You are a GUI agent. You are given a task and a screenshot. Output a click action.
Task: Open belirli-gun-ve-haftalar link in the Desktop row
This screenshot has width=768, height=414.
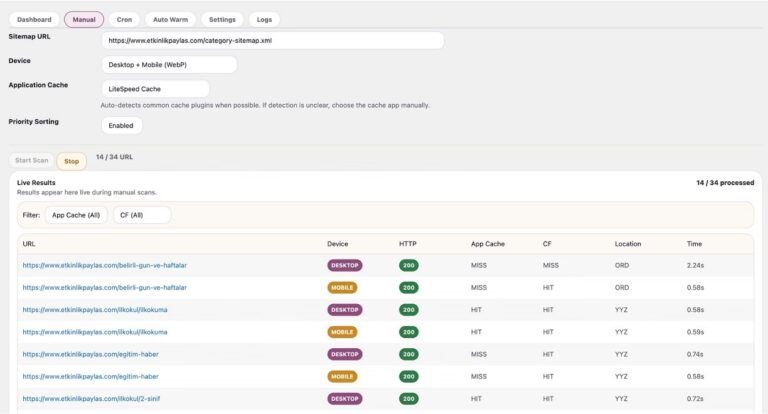coord(105,266)
